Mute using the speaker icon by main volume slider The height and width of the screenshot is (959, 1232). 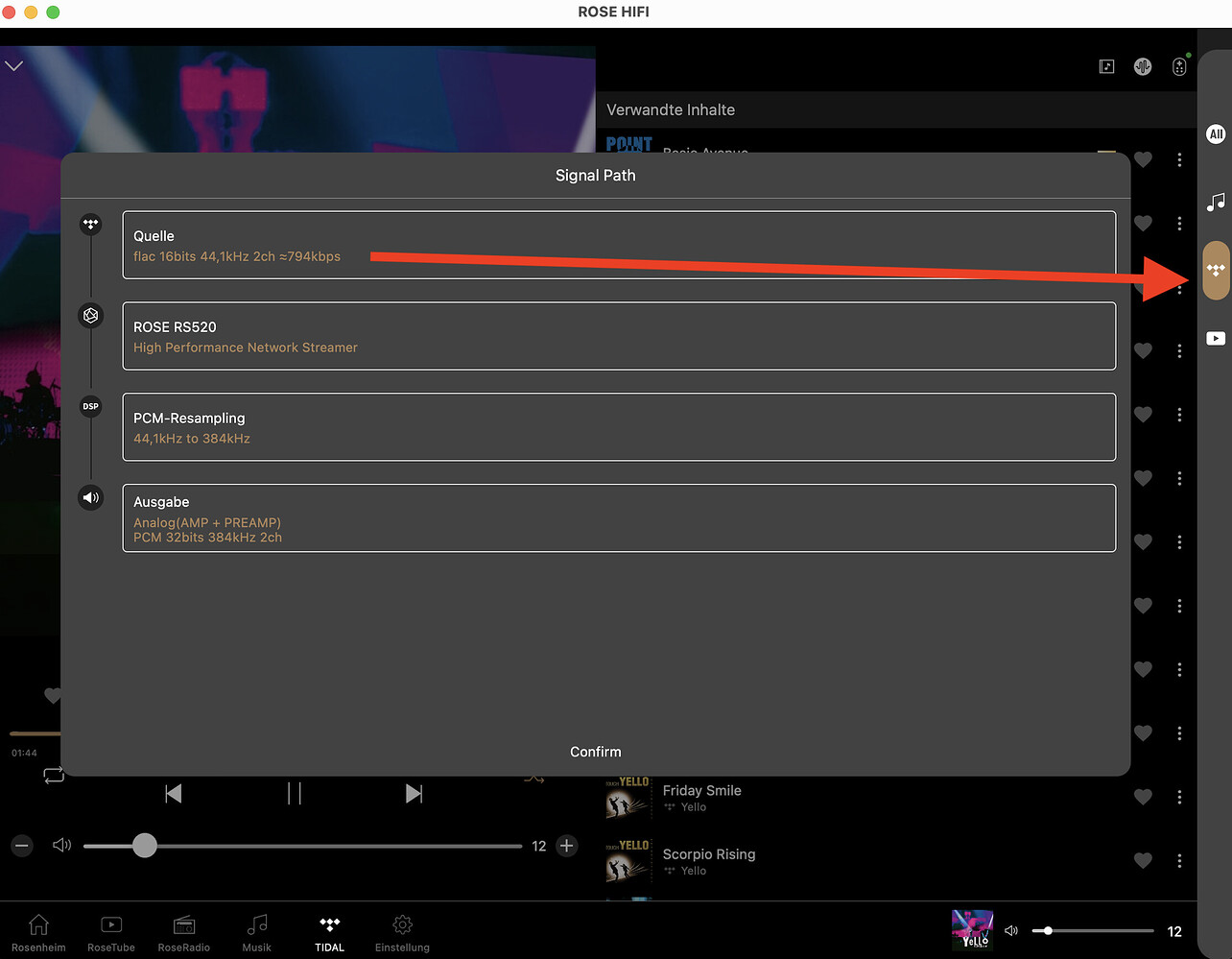click(62, 845)
